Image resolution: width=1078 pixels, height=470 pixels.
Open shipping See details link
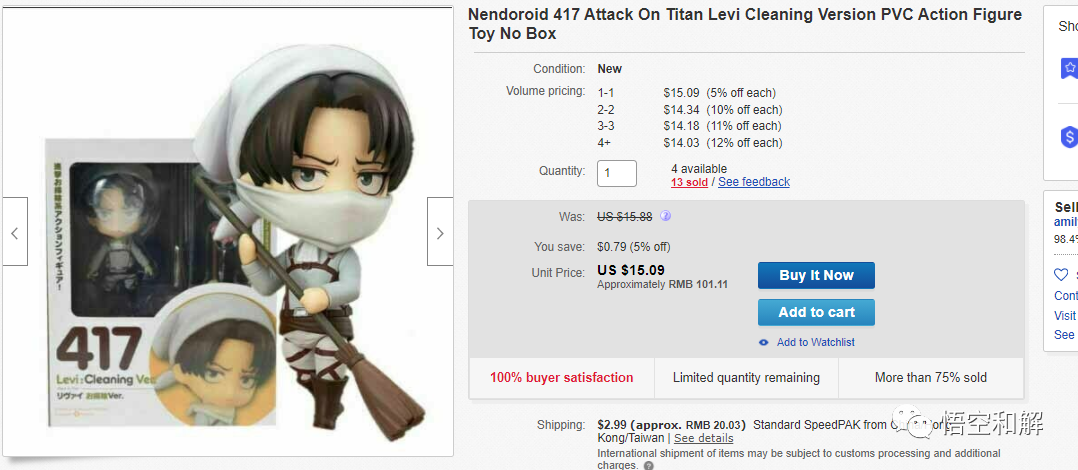click(x=703, y=438)
